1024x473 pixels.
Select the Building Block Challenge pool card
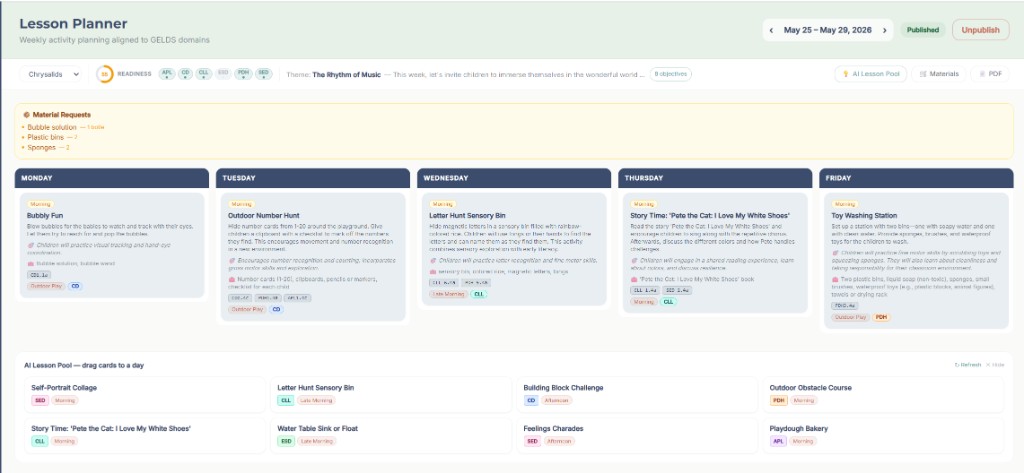click(637, 394)
